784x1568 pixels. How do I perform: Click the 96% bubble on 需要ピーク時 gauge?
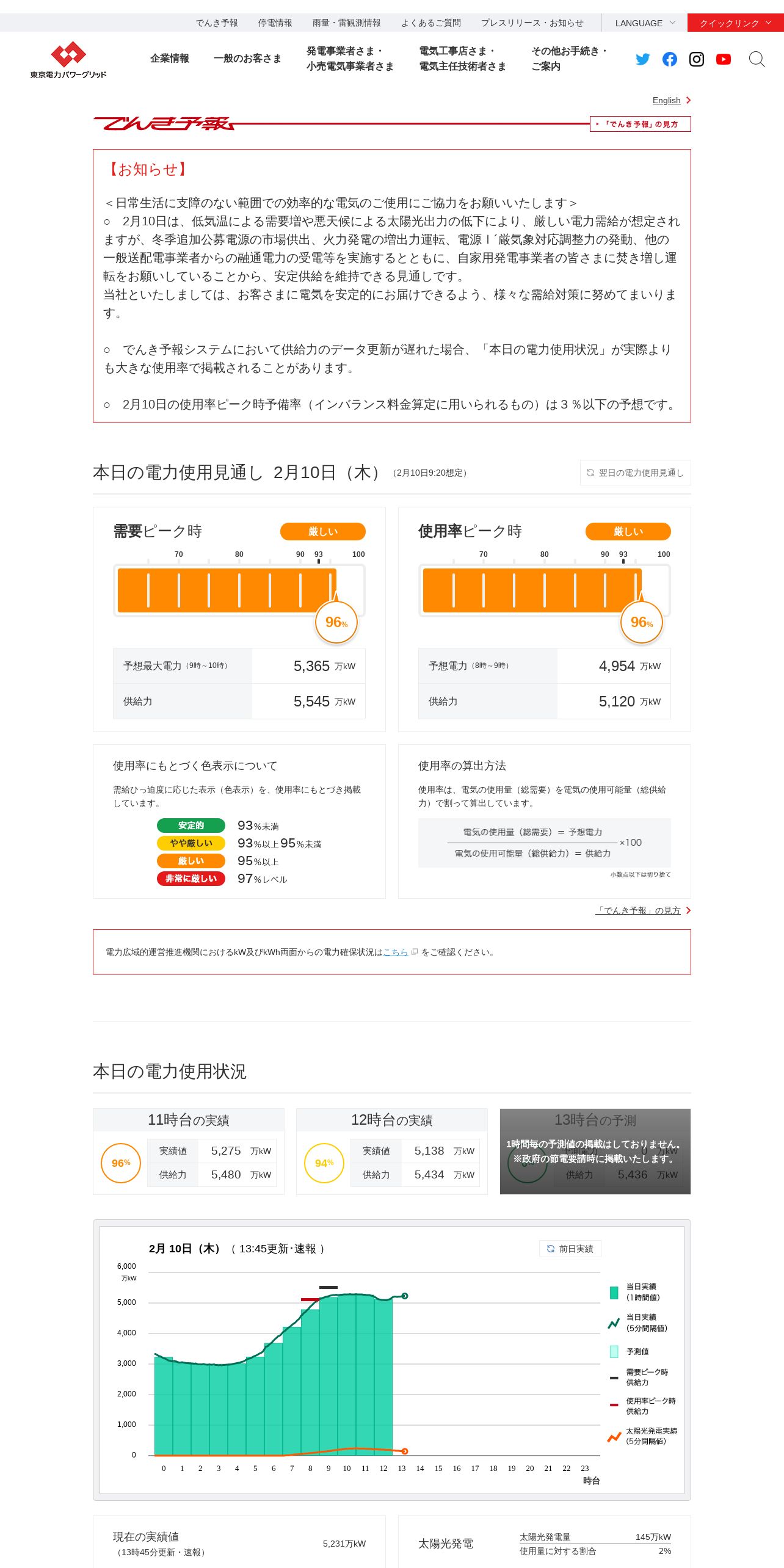click(x=336, y=622)
